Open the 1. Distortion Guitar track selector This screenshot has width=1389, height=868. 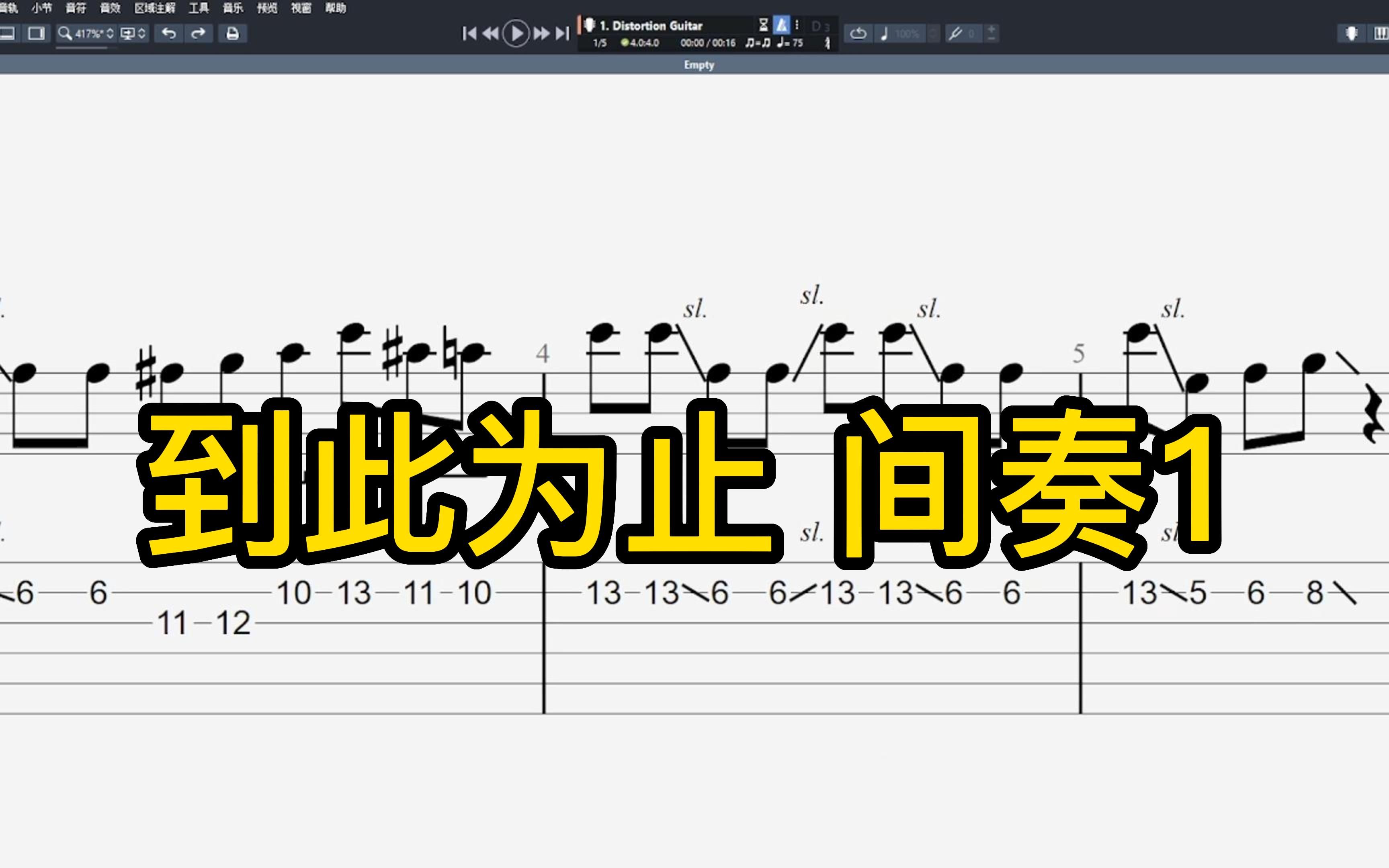[651, 26]
